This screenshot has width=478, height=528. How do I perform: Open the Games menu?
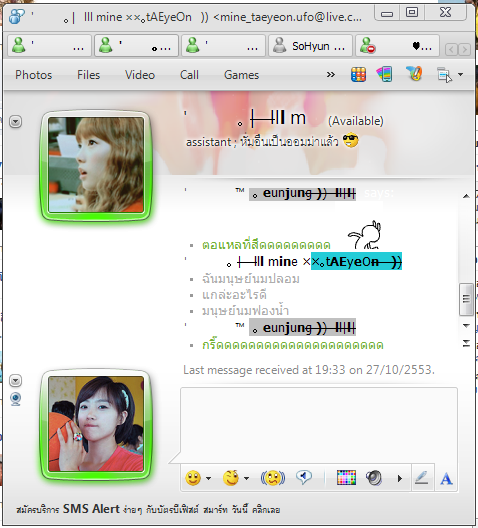pos(241,75)
